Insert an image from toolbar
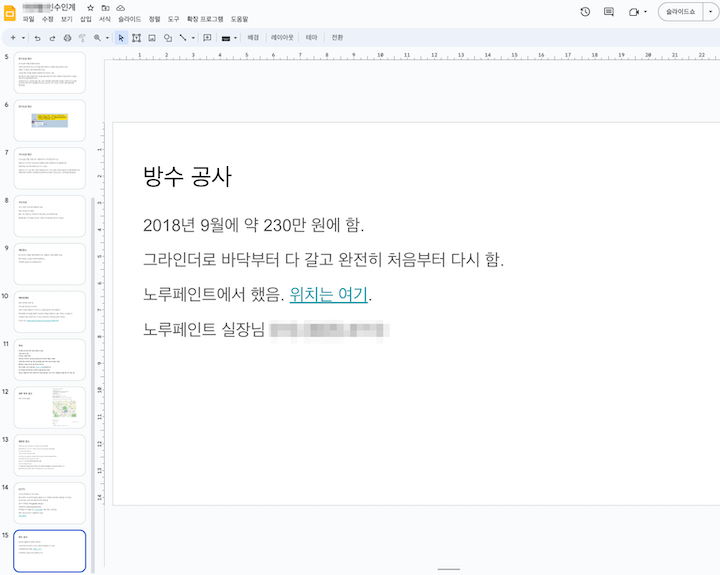This screenshot has height=575, width=720. 152,38
